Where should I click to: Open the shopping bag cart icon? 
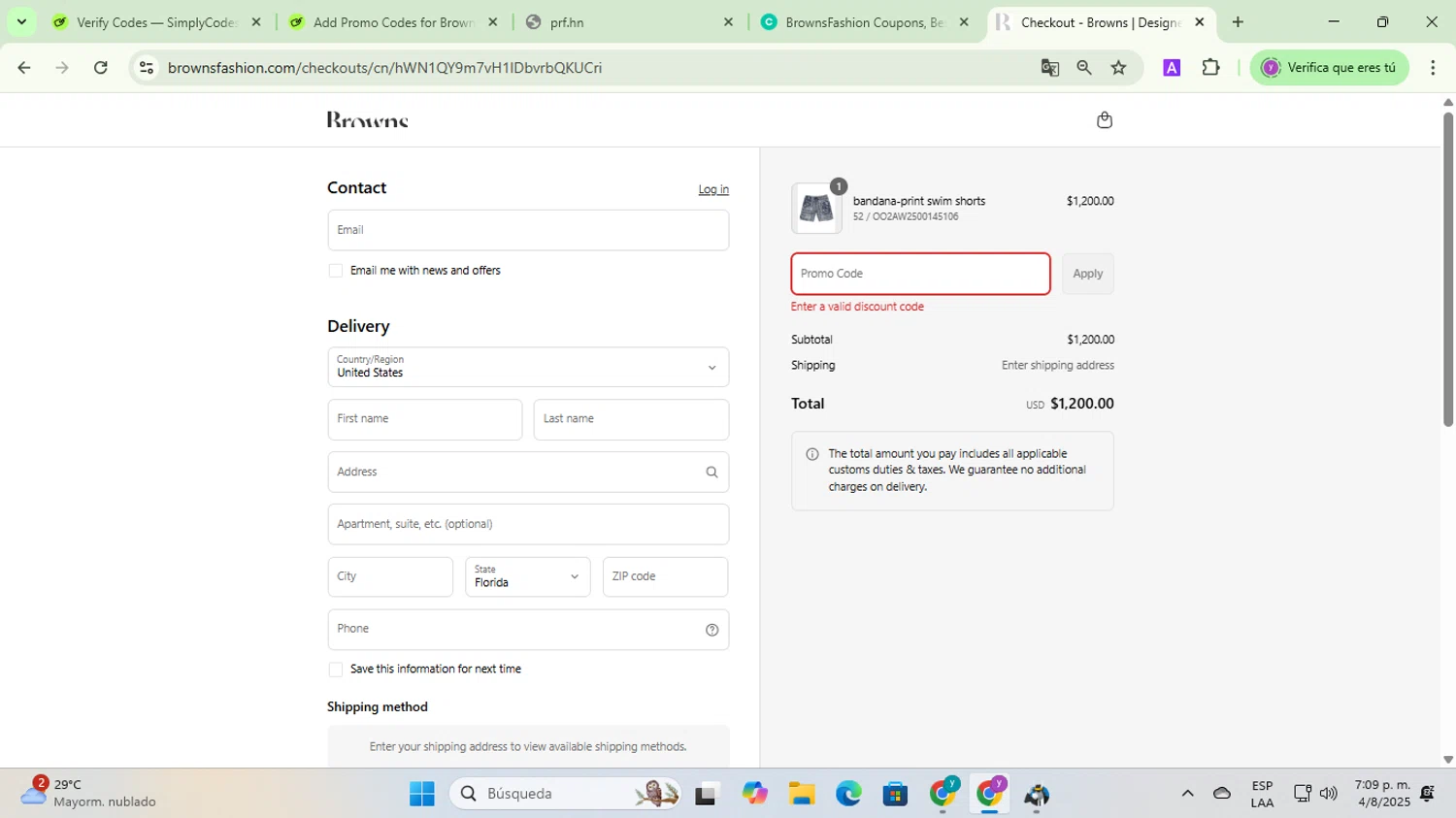click(1104, 120)
